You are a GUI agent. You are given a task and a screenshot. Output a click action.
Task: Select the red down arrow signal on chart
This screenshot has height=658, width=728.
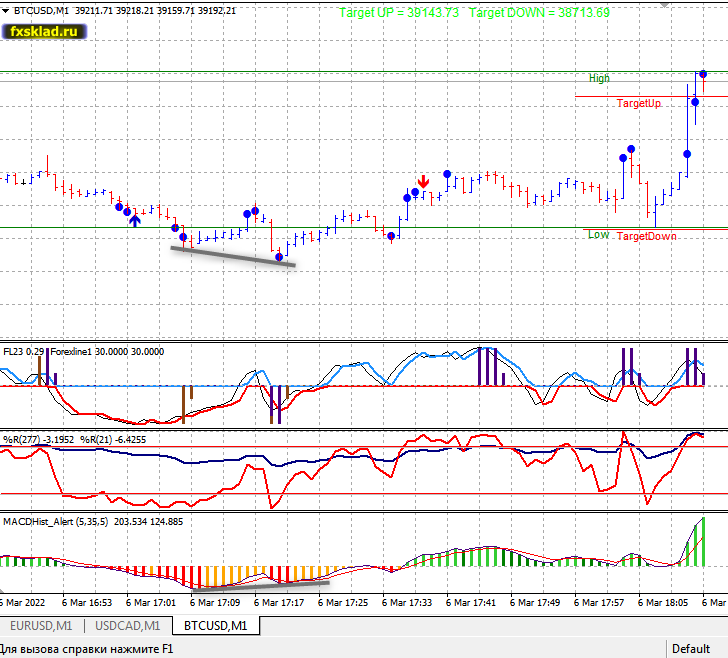tap(423, 181)
